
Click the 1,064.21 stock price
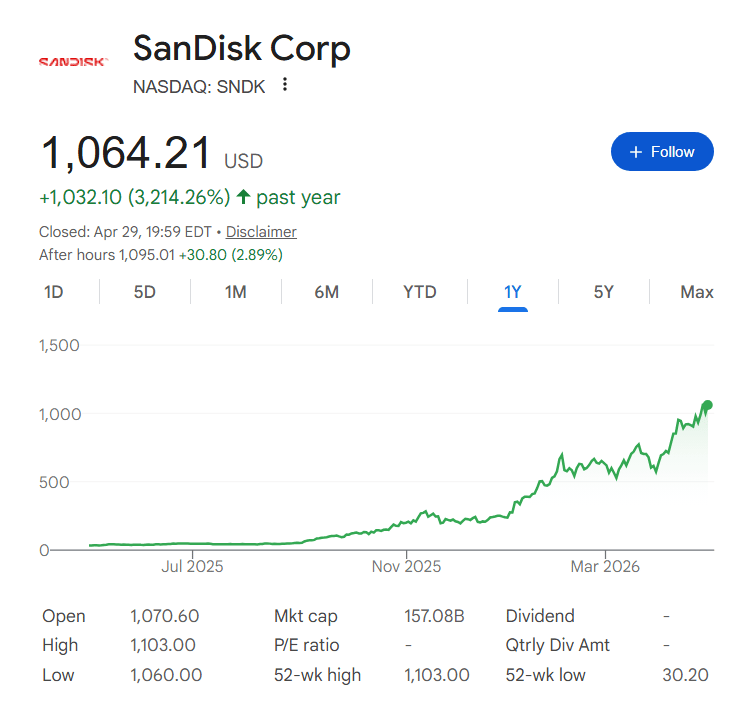click(126, 154)
